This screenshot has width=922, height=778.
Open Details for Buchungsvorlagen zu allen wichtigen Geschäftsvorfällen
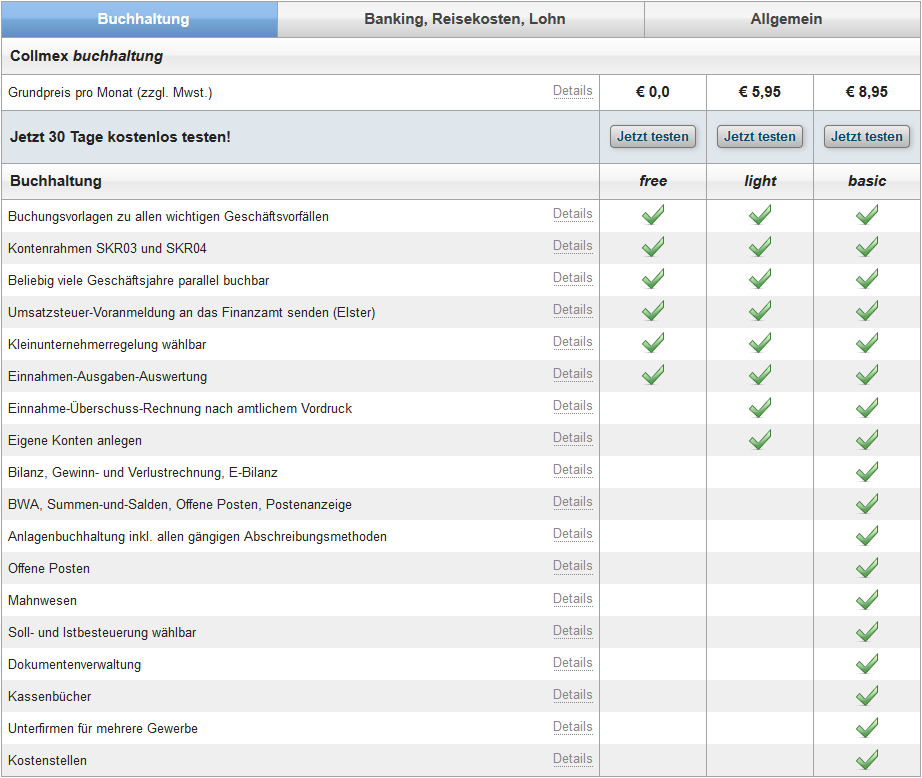(573, 214)
